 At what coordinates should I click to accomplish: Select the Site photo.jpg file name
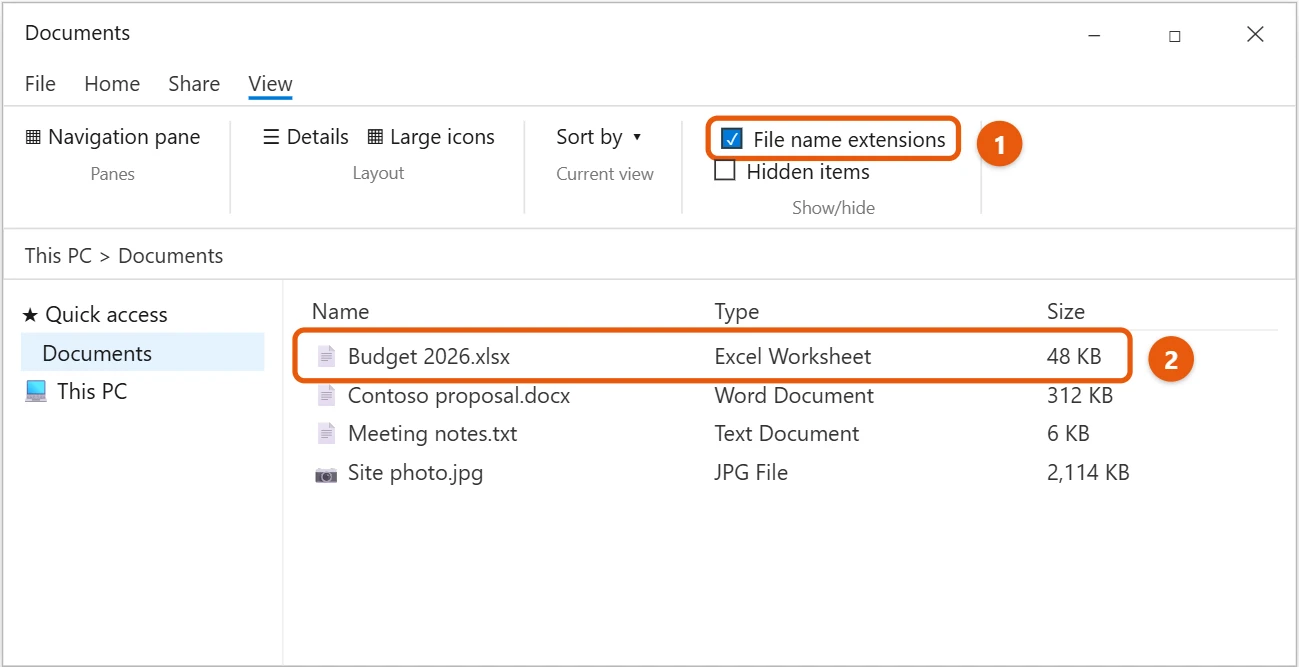[415, 473]
